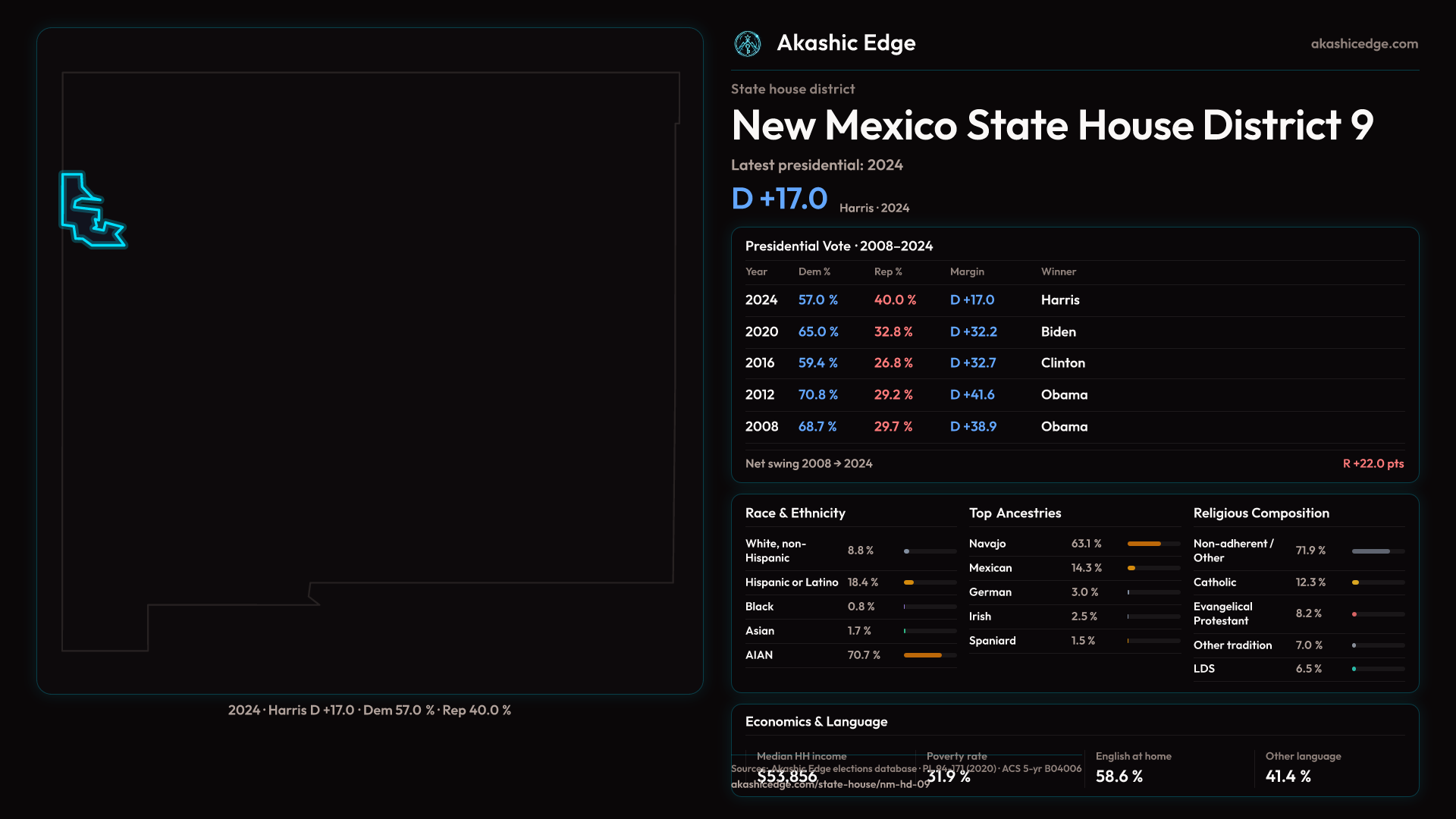The height and width of the screenshot is (819, 1456).
Task: Click the Akashic Edge title text
Action: click(x=846, y=43)
